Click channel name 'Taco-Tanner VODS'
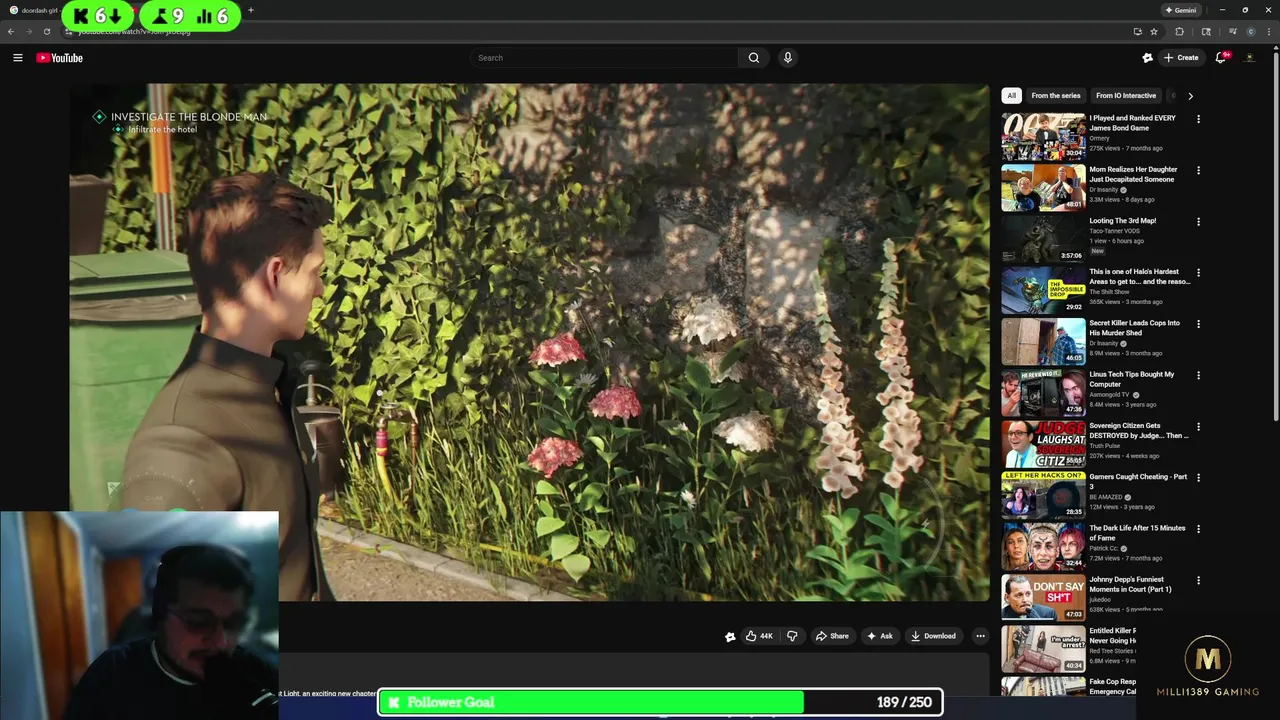Screen dimensions: 1280x720 coord(1114,231)
